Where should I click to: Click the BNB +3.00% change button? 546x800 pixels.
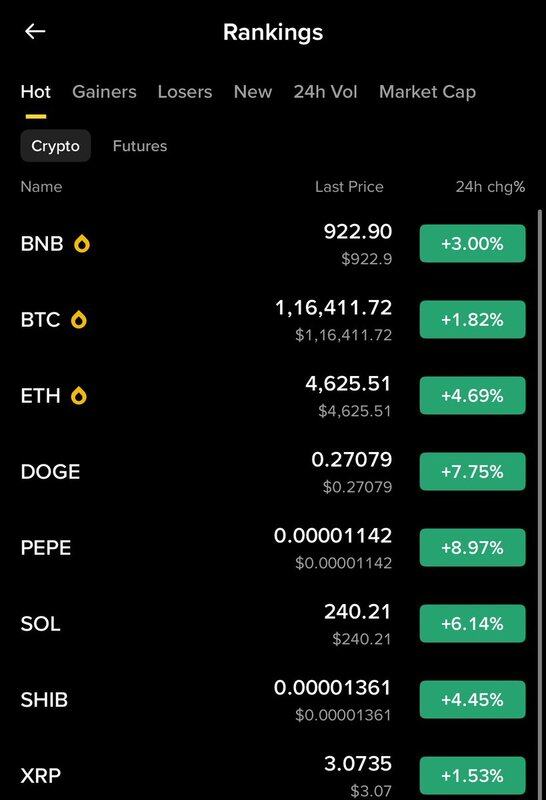coord(473,243)
